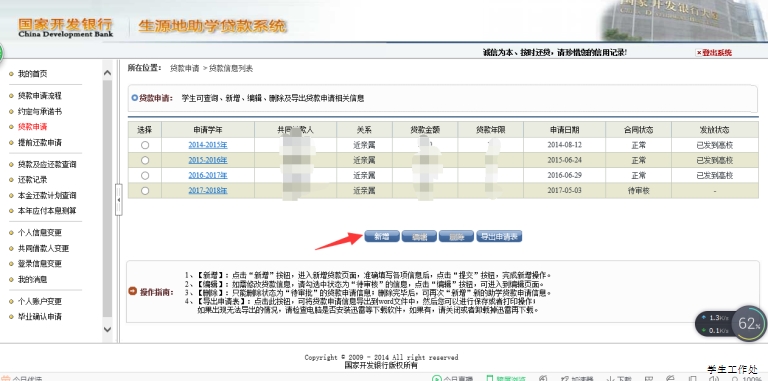Viewport: 768px width, 381px height.
Task: Click 贷款申请 in the breadcrumb
Action: tap(185, 69)
